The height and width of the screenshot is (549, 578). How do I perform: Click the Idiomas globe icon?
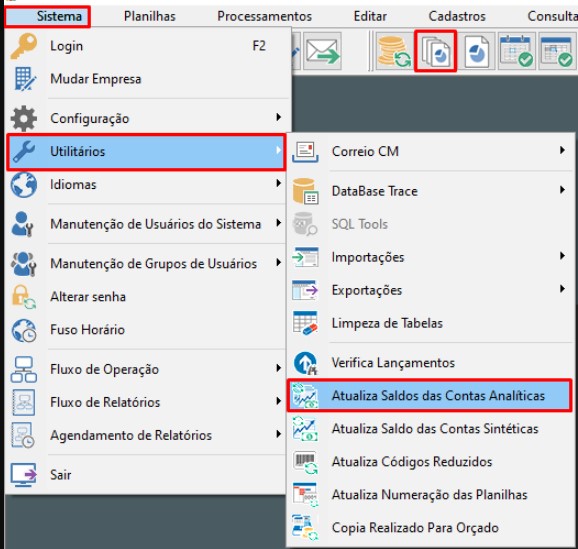tap(24, 185)
